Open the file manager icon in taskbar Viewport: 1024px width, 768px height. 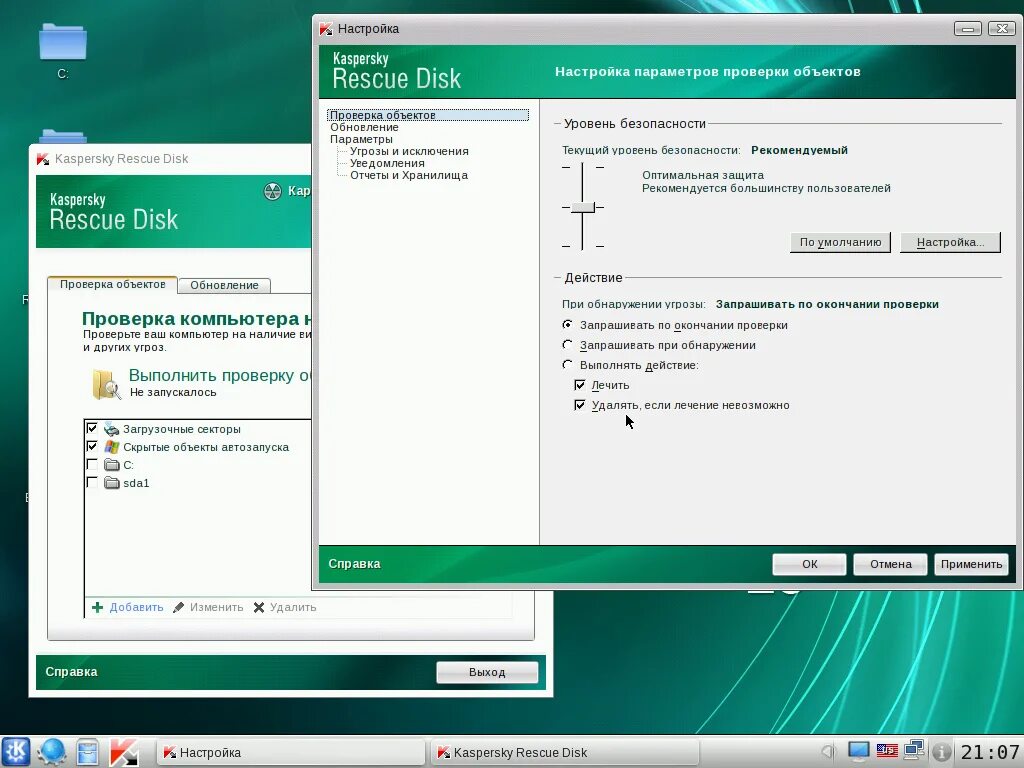point(87,752)
